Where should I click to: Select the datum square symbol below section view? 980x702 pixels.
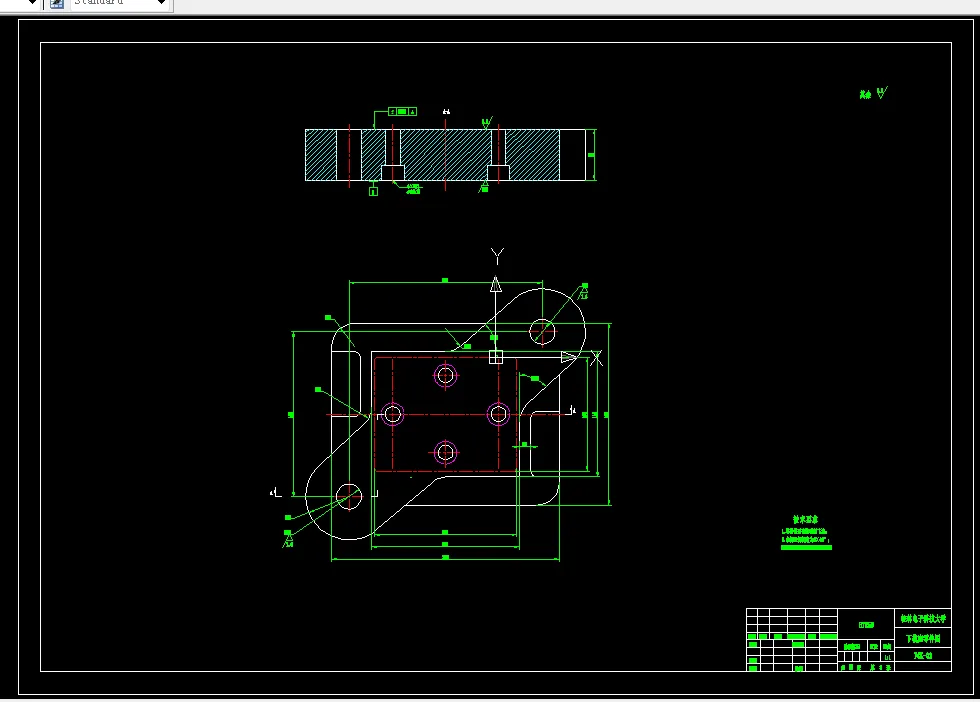click(373, 191)
